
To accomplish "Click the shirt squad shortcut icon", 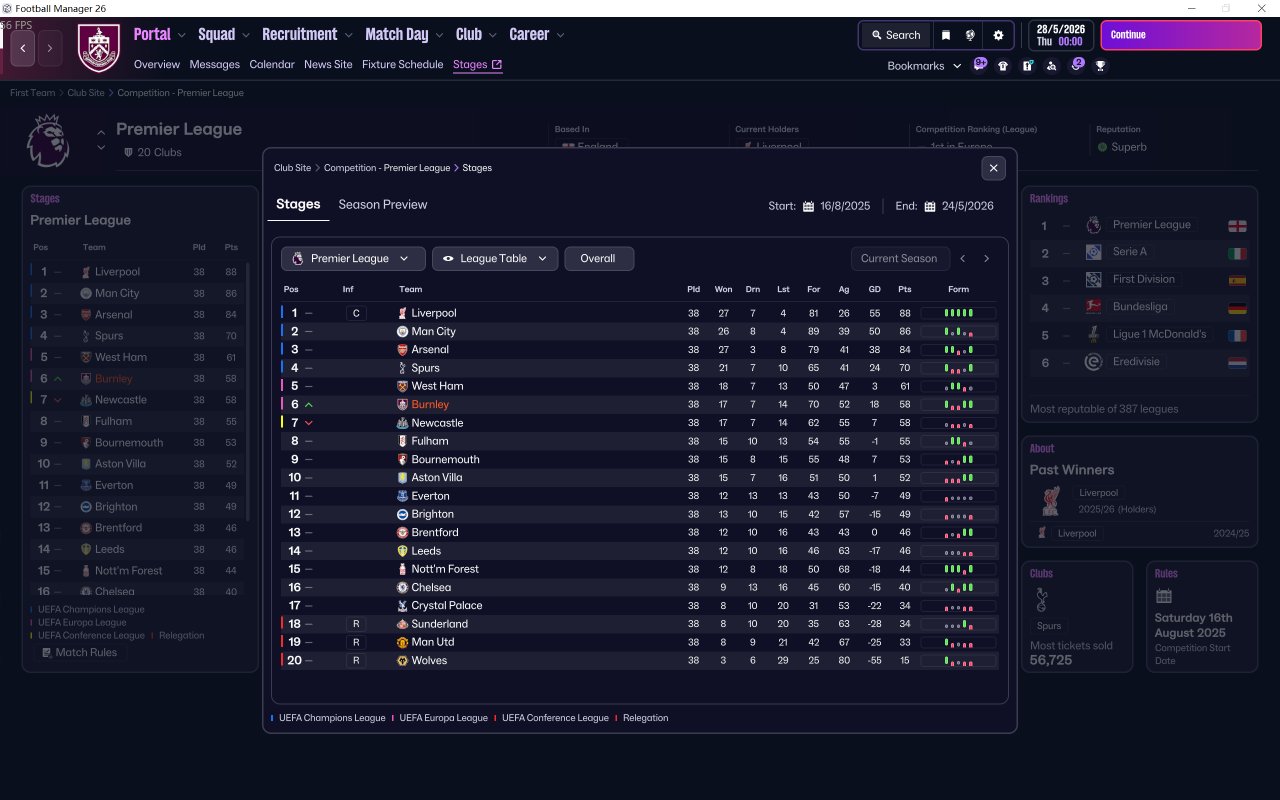I will tap(1003, 66).
